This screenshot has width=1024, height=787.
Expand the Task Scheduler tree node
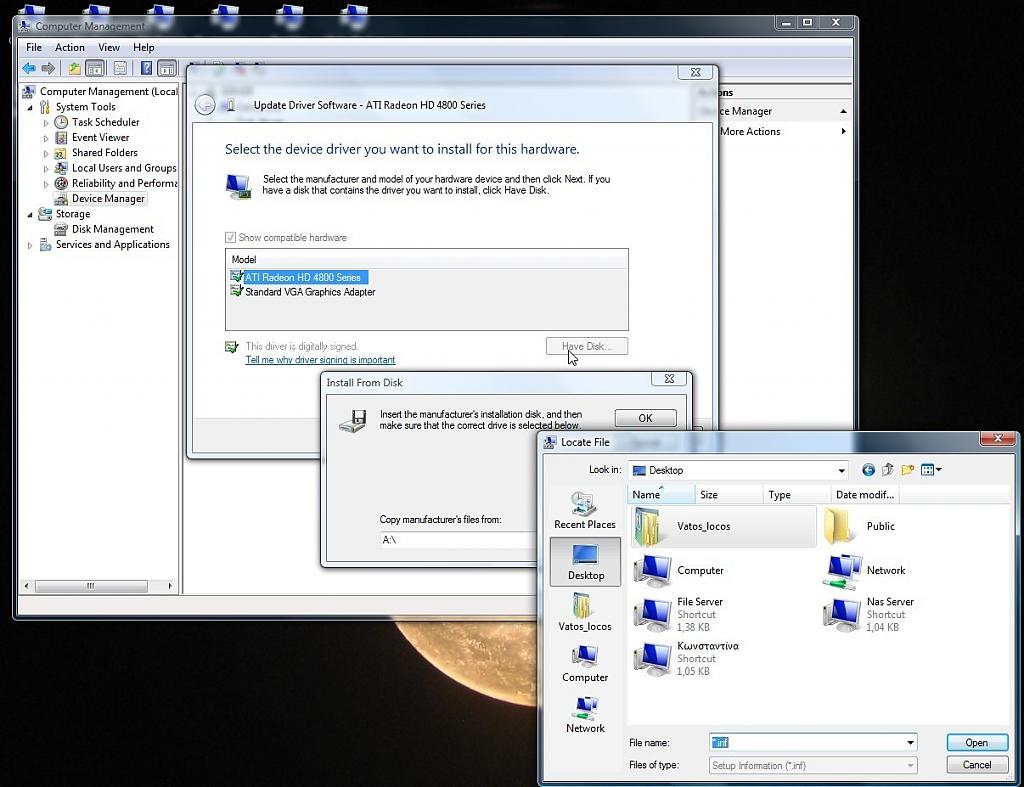pyautogui.click(x=46, y=123)
